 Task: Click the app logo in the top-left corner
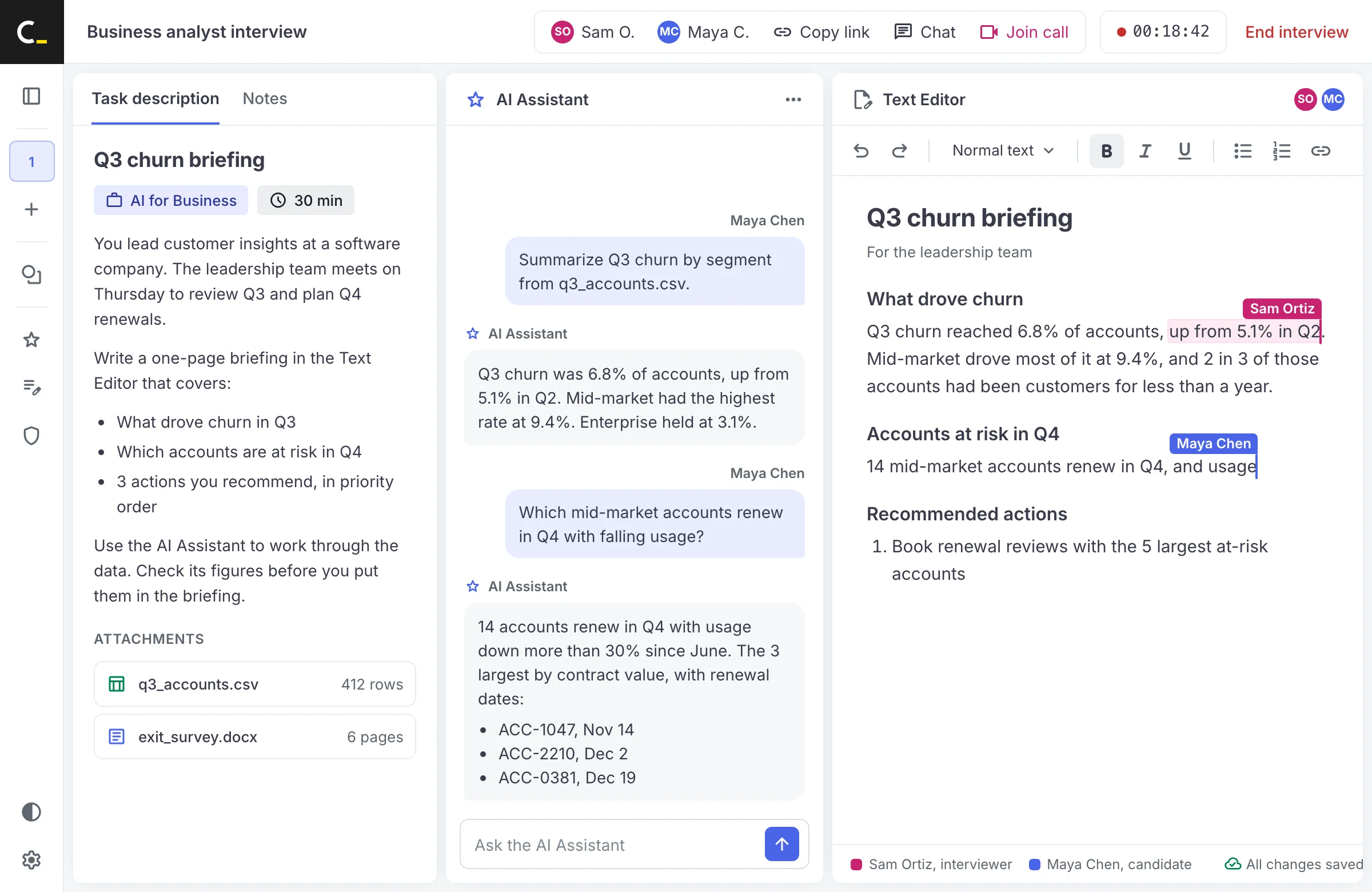tap(31, 31)
